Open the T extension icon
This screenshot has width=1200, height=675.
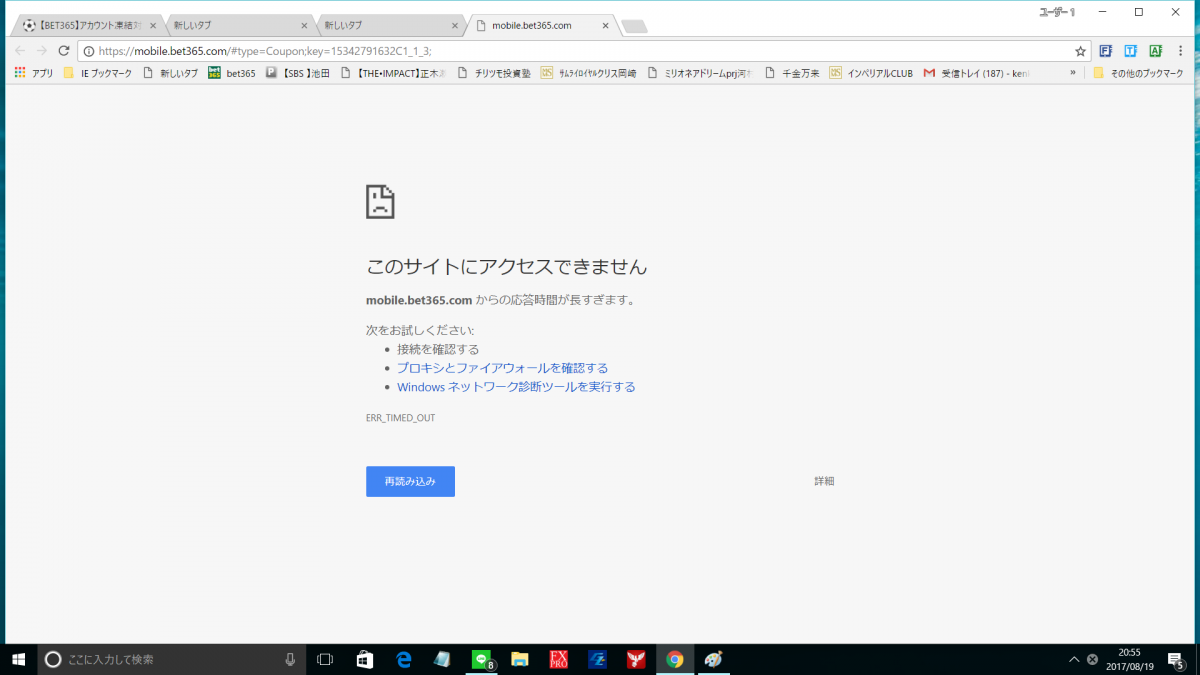[1130, 51]
